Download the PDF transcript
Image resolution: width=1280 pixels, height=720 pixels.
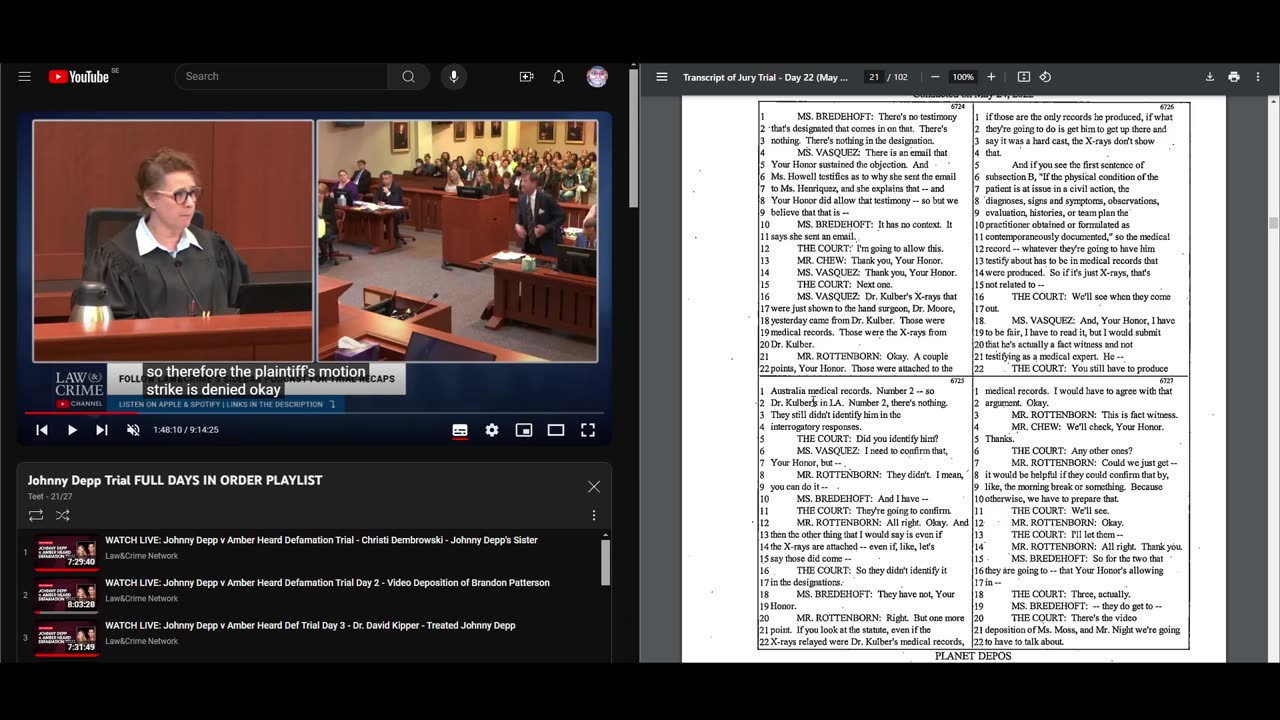1209,77
